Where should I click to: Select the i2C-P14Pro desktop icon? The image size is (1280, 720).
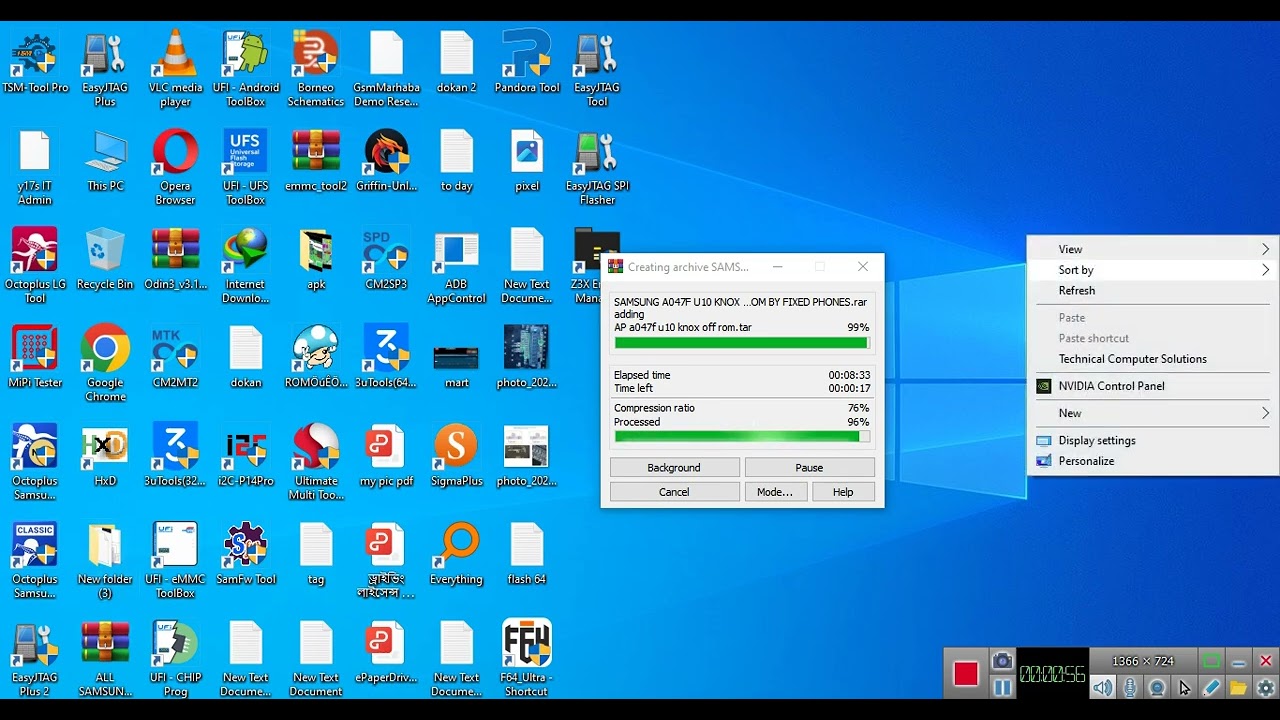point(245,456)
